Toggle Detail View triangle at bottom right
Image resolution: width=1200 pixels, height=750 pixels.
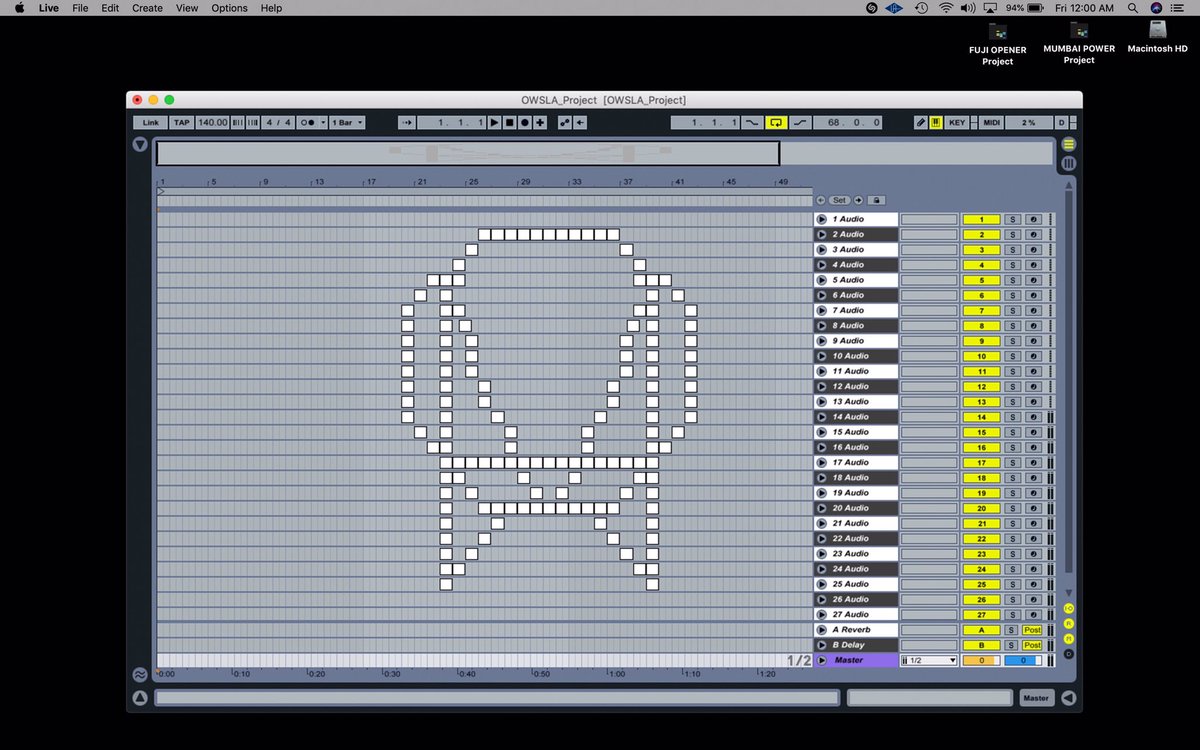[1068, 698]
